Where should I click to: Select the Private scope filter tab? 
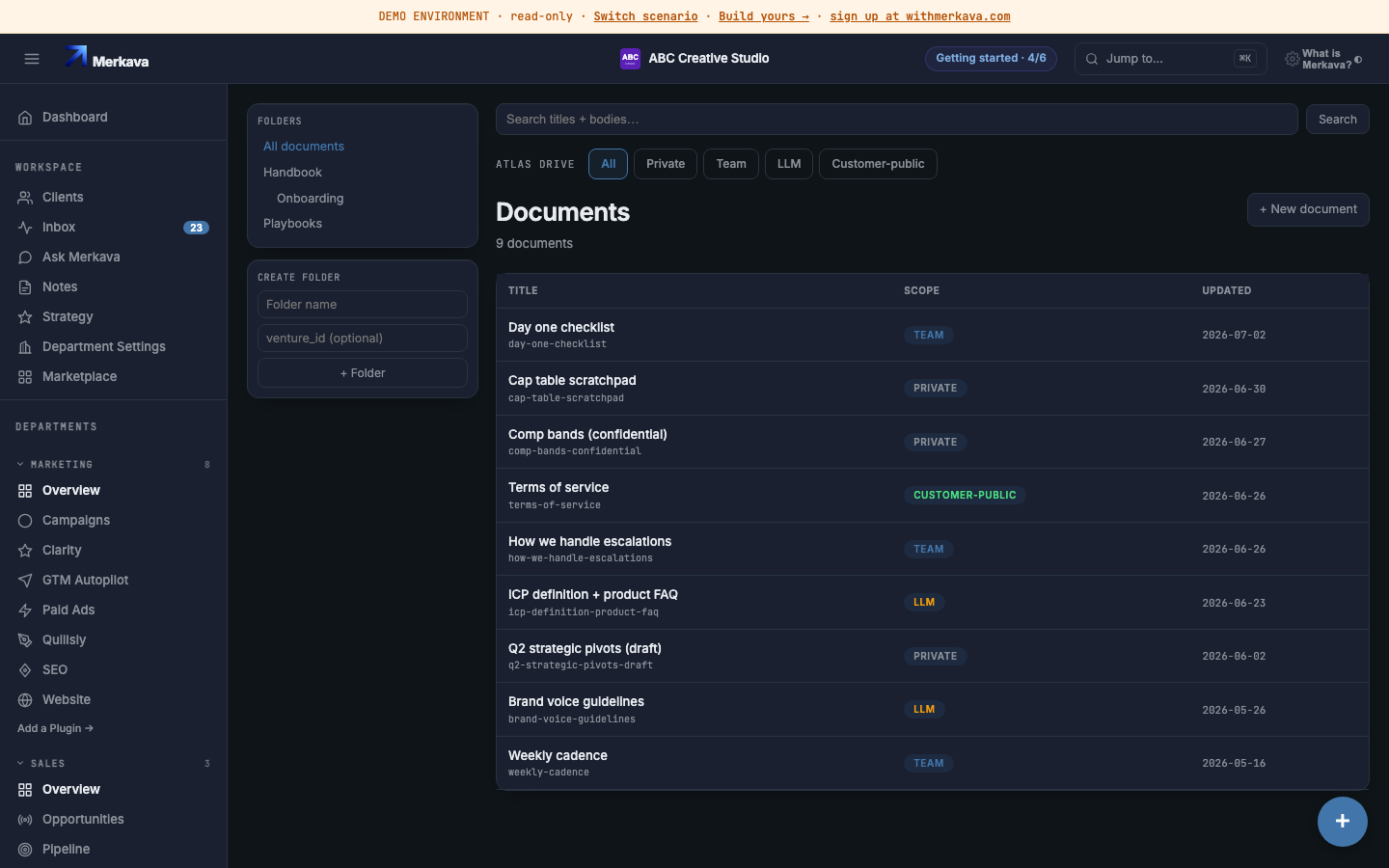coord(666,164)
